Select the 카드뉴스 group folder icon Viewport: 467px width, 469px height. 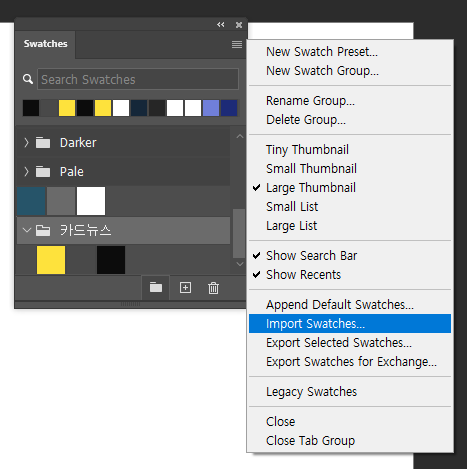(x=43, y=230)
